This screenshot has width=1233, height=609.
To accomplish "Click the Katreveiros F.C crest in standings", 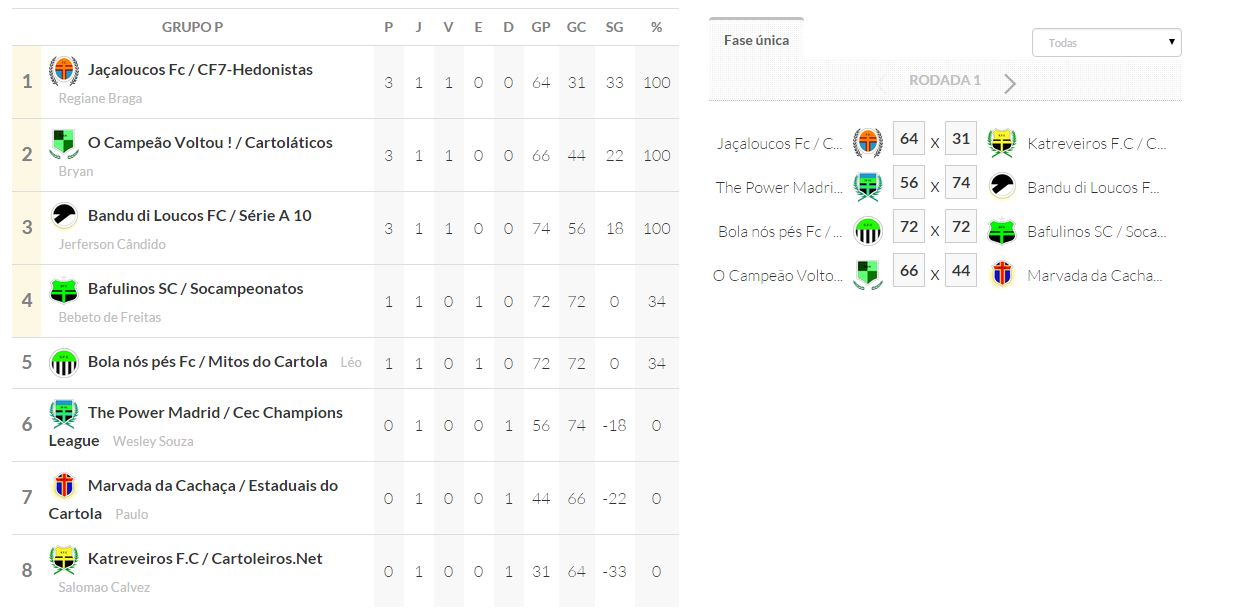I will [64, 559].
